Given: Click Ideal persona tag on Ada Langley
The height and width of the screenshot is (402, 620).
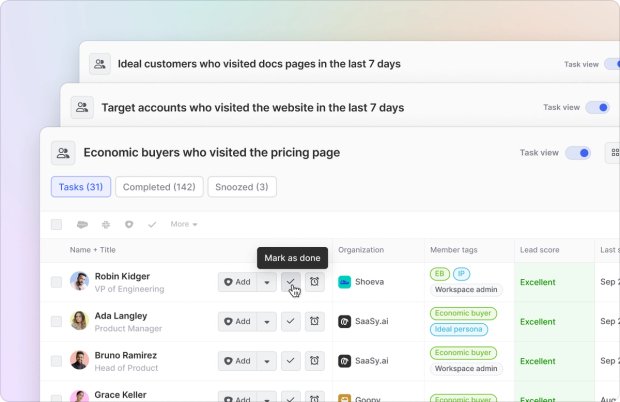Looking at the screenshot, I should pos(459,329).
